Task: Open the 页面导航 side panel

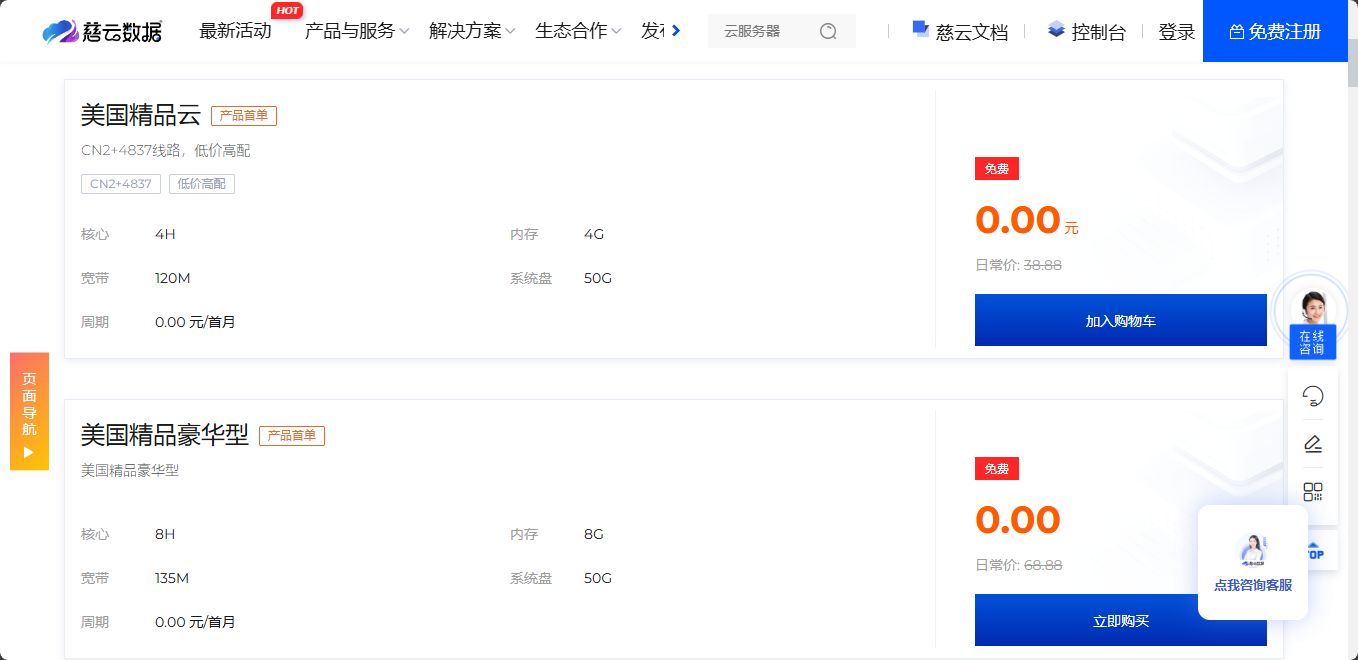Action: pos(29,411)
